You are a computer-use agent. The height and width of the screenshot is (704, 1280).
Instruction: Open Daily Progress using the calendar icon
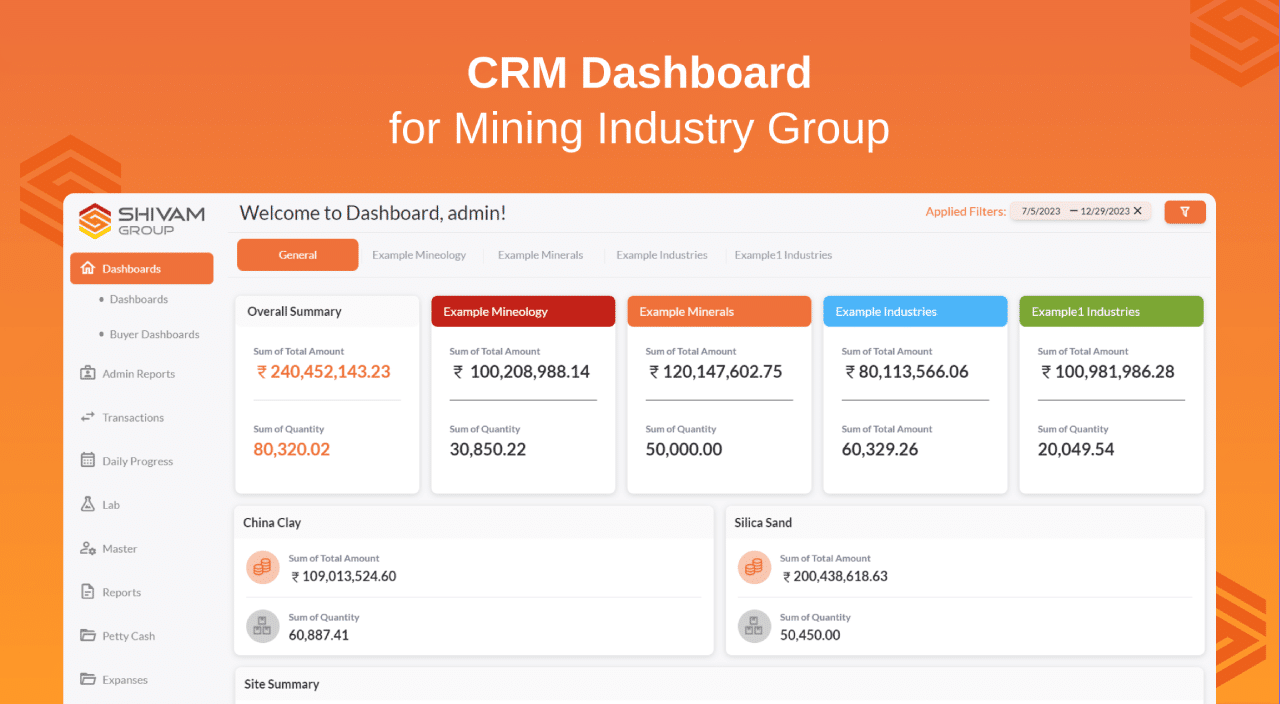[90, 460]
